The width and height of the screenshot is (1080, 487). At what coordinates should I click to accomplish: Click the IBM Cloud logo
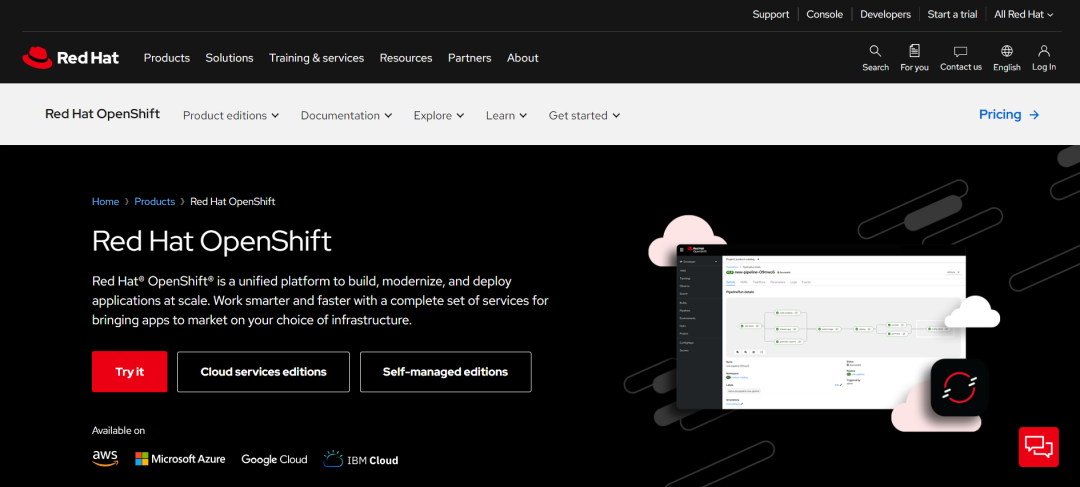[x=361, y=459]
